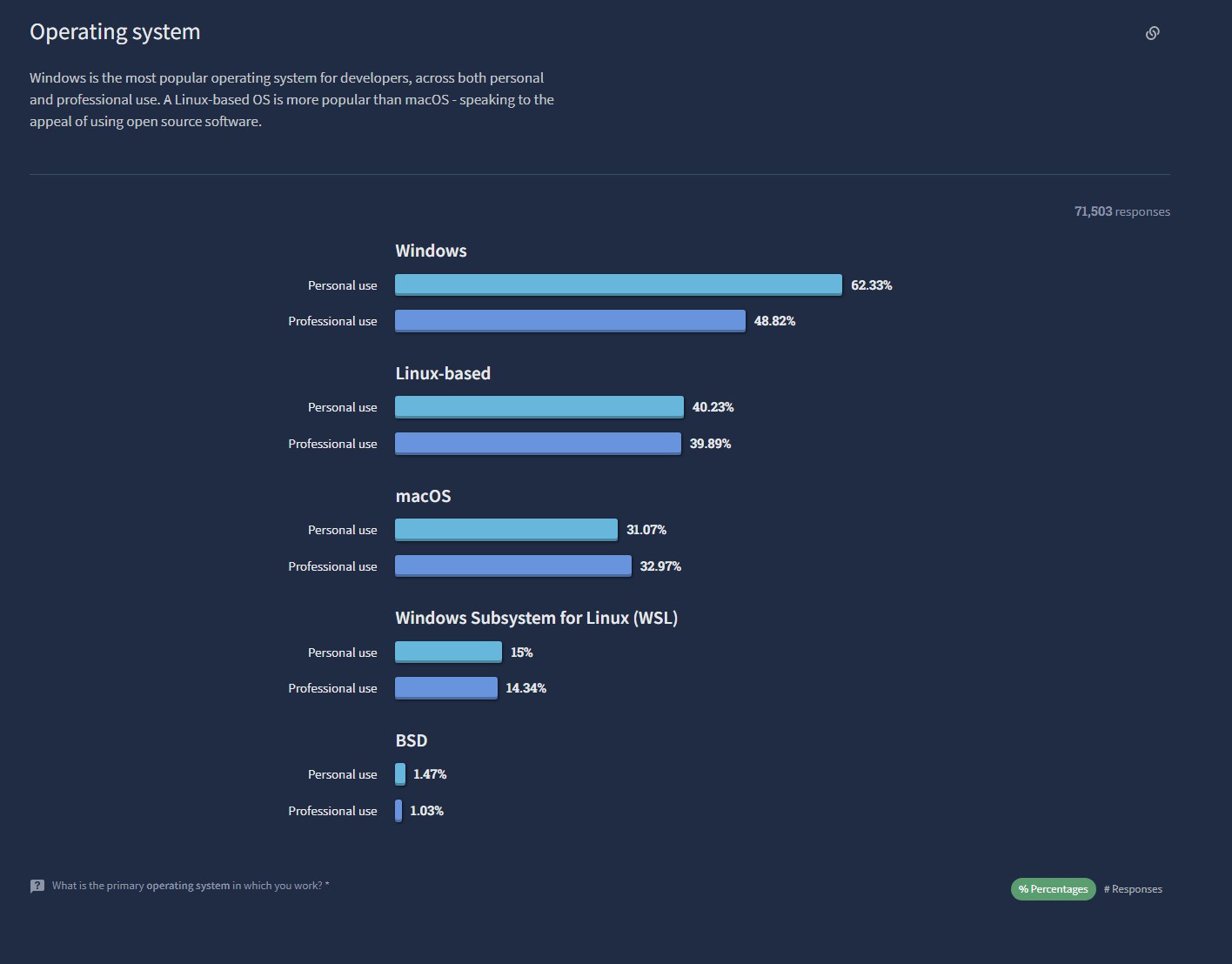Screen dimensions: 1232x964
Task: Click the "Windows Subsystem for Linux (WSL)" heading
Action: [536, 618]
